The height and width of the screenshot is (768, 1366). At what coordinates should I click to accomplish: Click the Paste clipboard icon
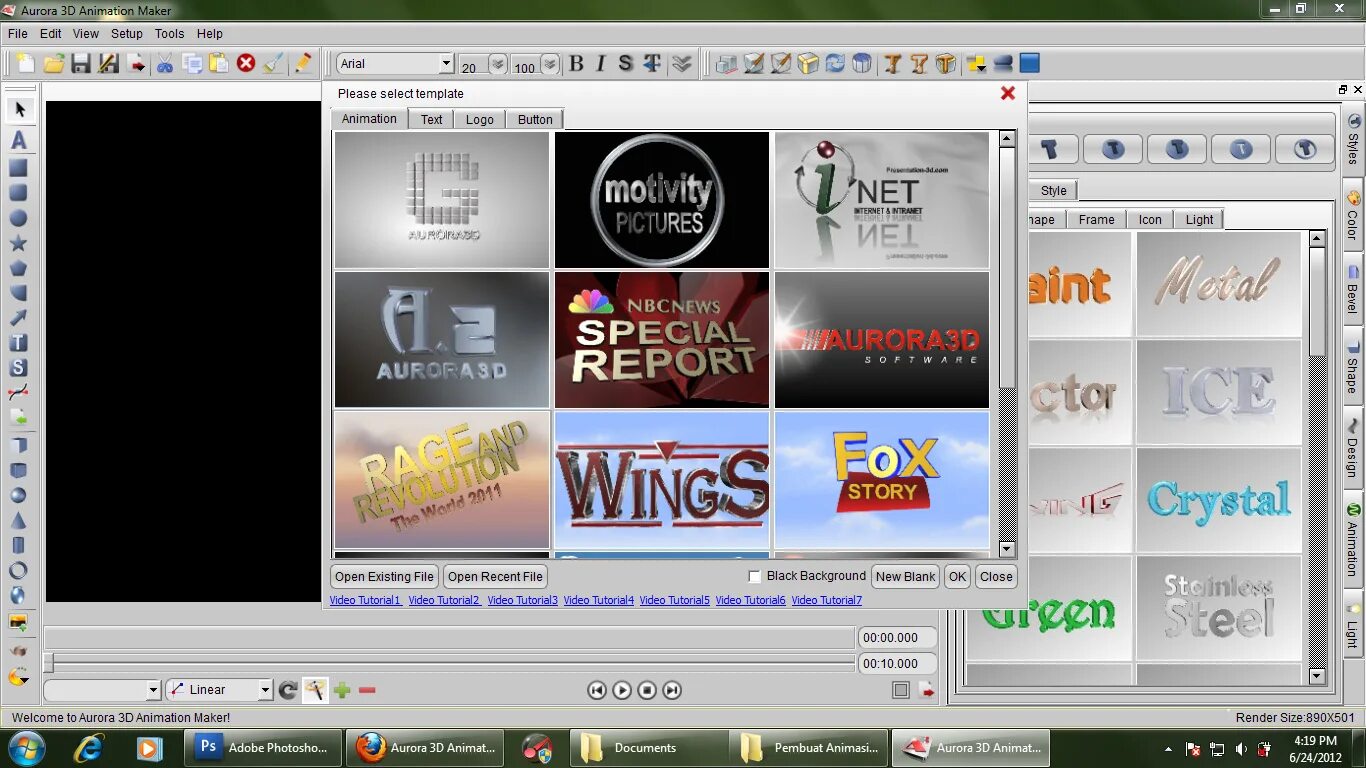(x=219, y=64)
